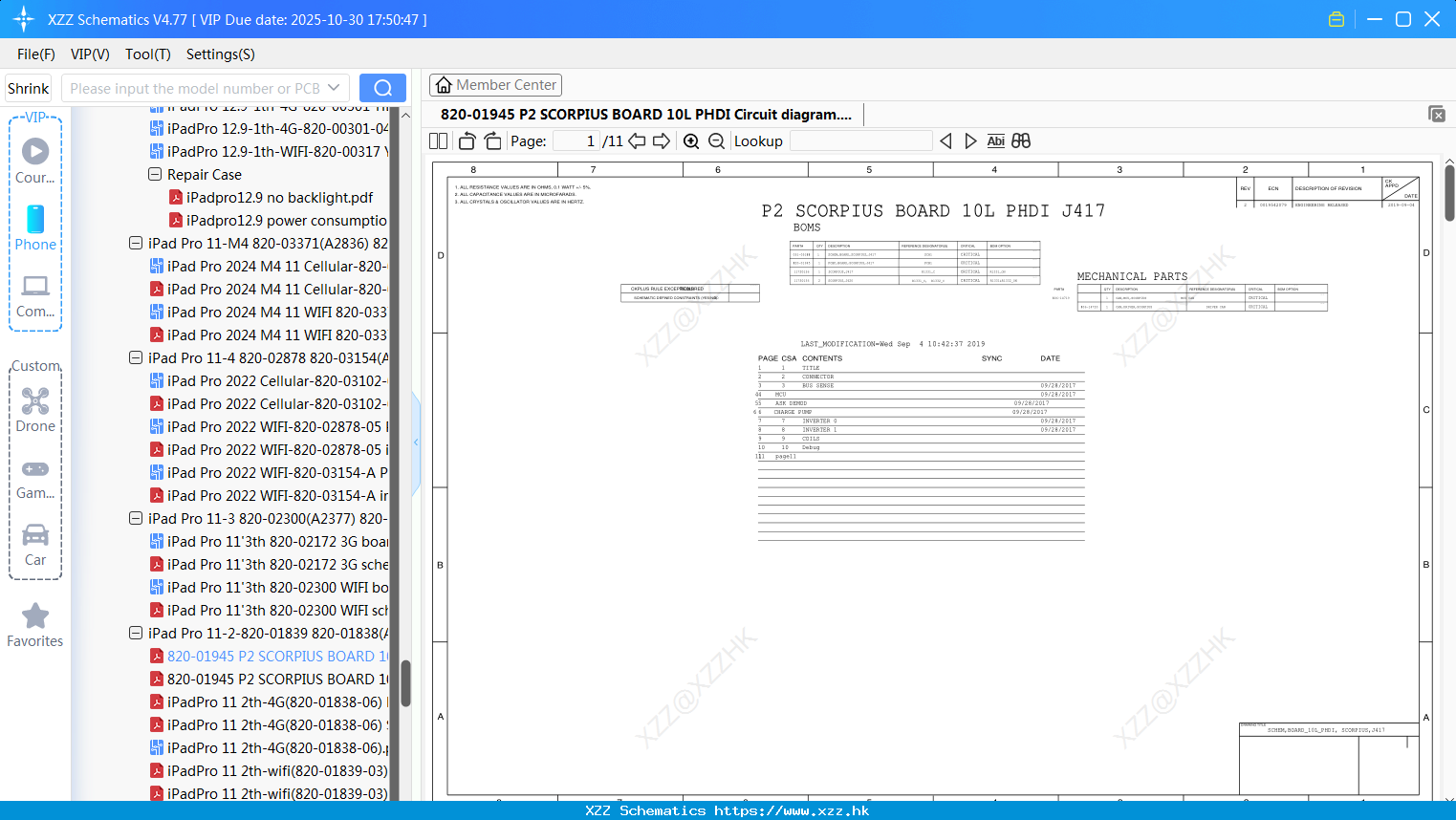
Task: Go to next page arrow
Action: click(662, 140)
